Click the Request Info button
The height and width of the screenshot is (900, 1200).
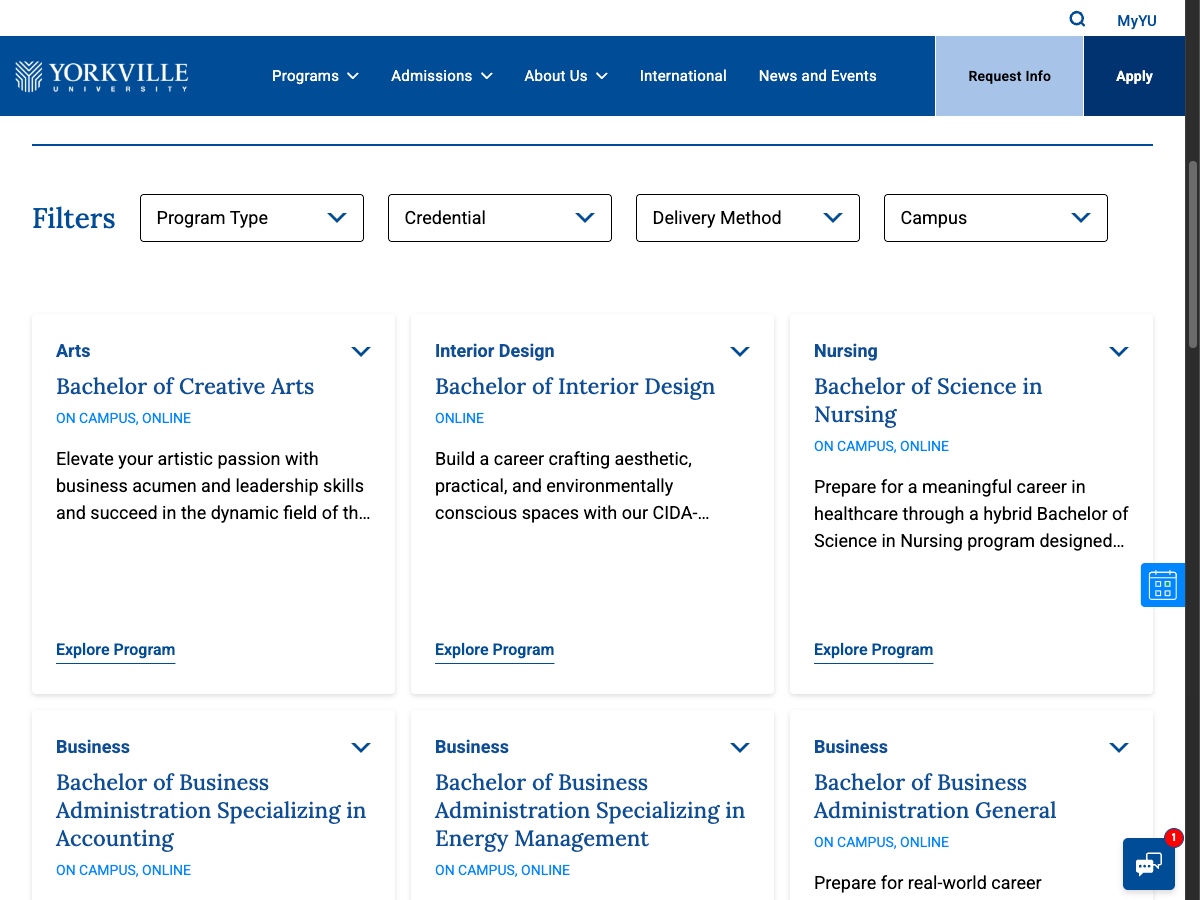1009,76
